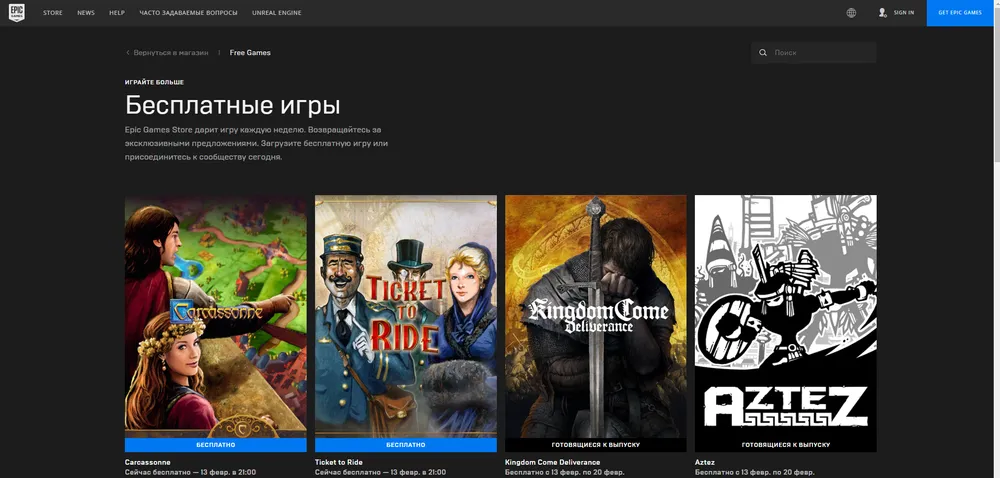Open the HELP menu item
The height and width of the screenshot is (478, 1000).
(x=117, y=13)
